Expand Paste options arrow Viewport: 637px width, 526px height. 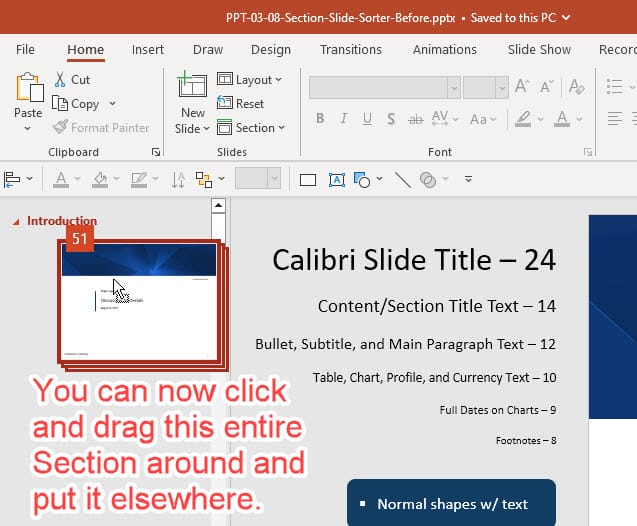pos(28,129)
